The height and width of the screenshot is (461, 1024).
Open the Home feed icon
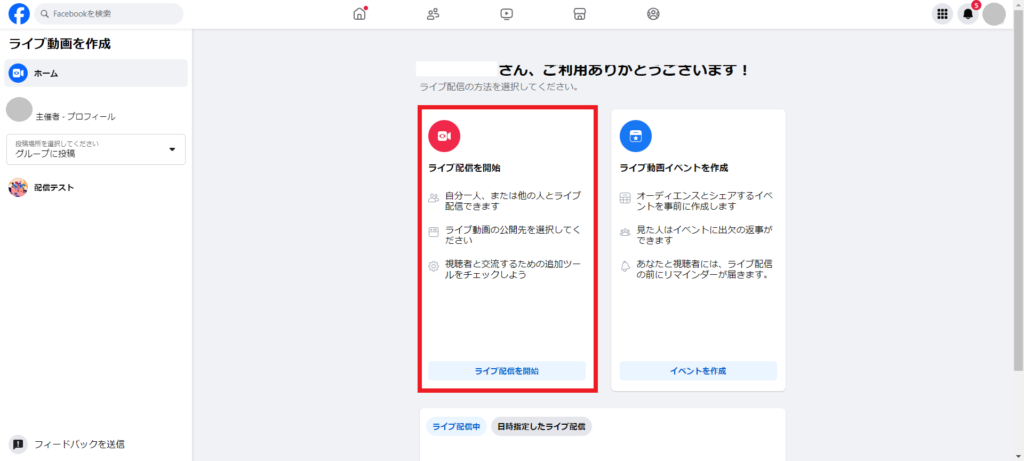tap(360, 14)
